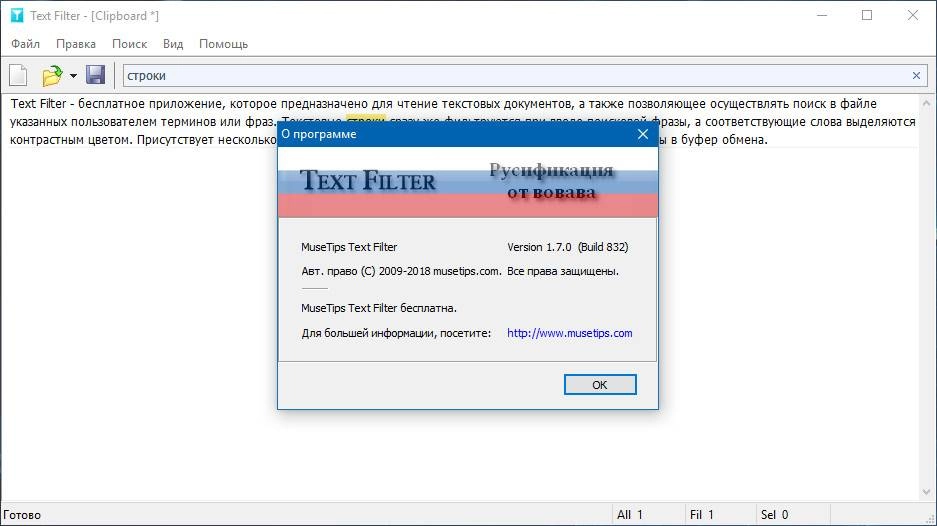This screenshot has height=526, width=937.
Task: Open the Поиск menu
Action: 129,44
